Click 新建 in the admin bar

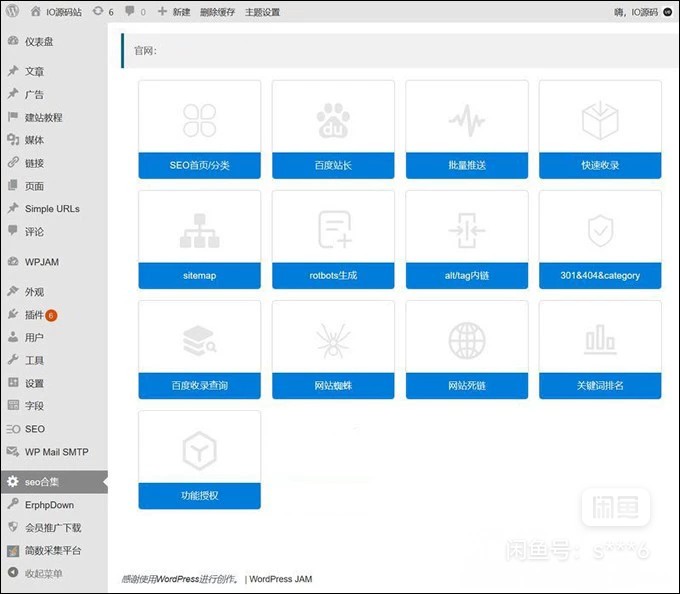coord(174,12)
